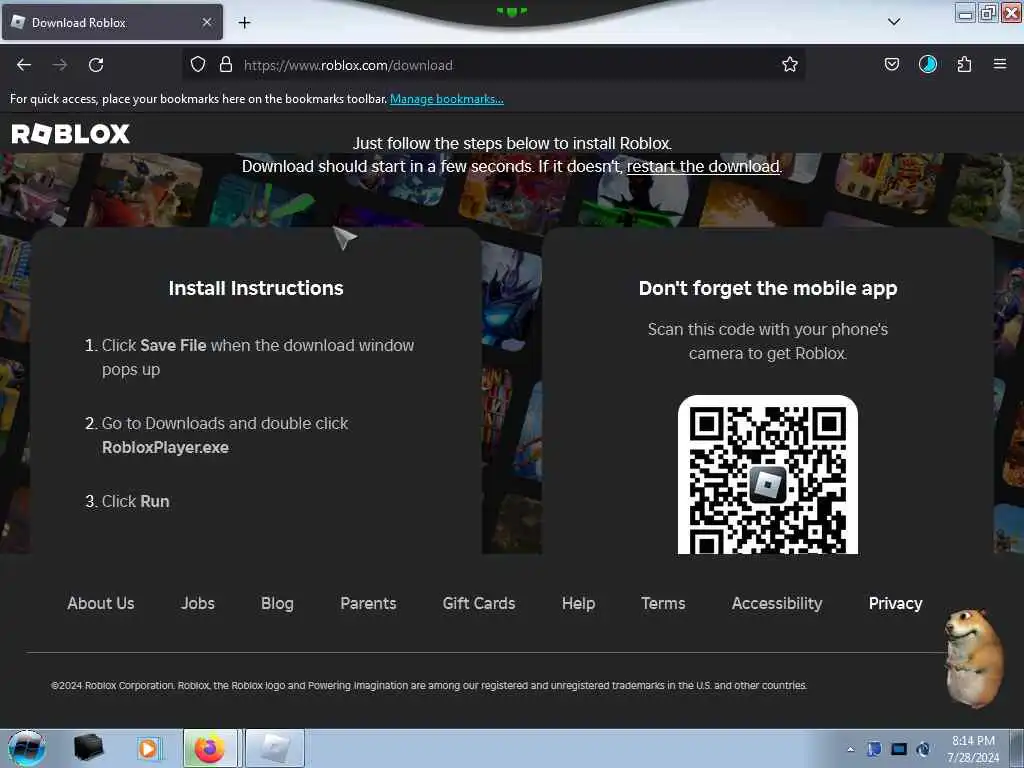Viewport: 1024px width, 768px height.
Task: Click the RobloxPlayer.exe text
Action: click(165, 447)
